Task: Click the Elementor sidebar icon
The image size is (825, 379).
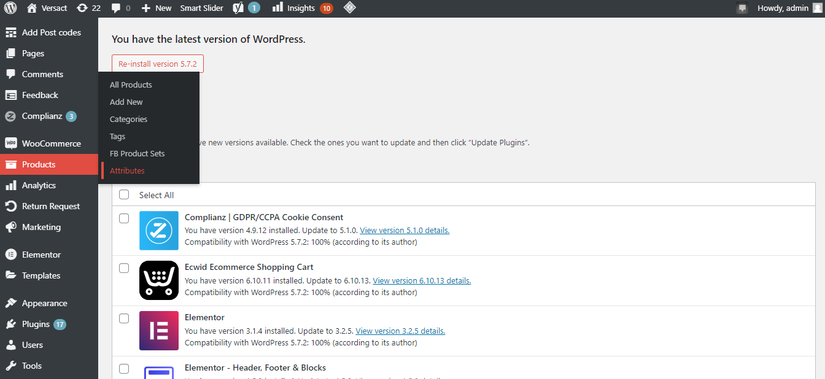Action: click(x=11, y=255)
